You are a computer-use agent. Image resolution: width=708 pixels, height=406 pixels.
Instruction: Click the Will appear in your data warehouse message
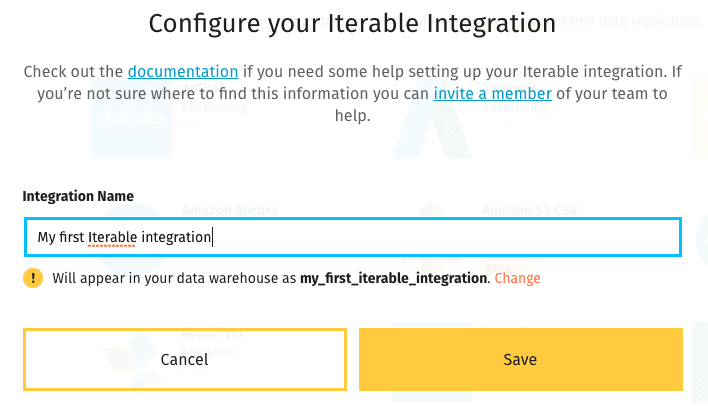(x=296, y=278)
